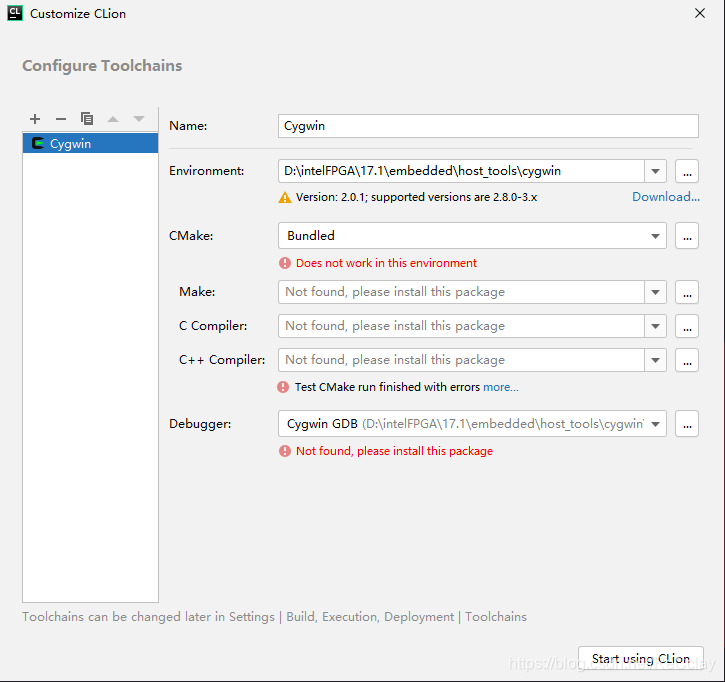Remove selected toolchain with minus icon
The height and width of the screenshot is (682, 725).
tap(61, 119)
